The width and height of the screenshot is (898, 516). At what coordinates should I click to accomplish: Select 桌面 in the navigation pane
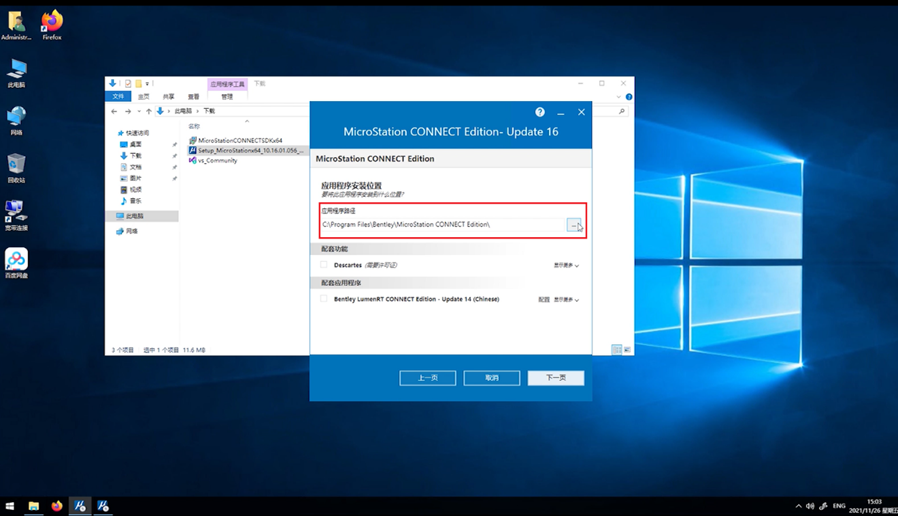click(131, 144)
